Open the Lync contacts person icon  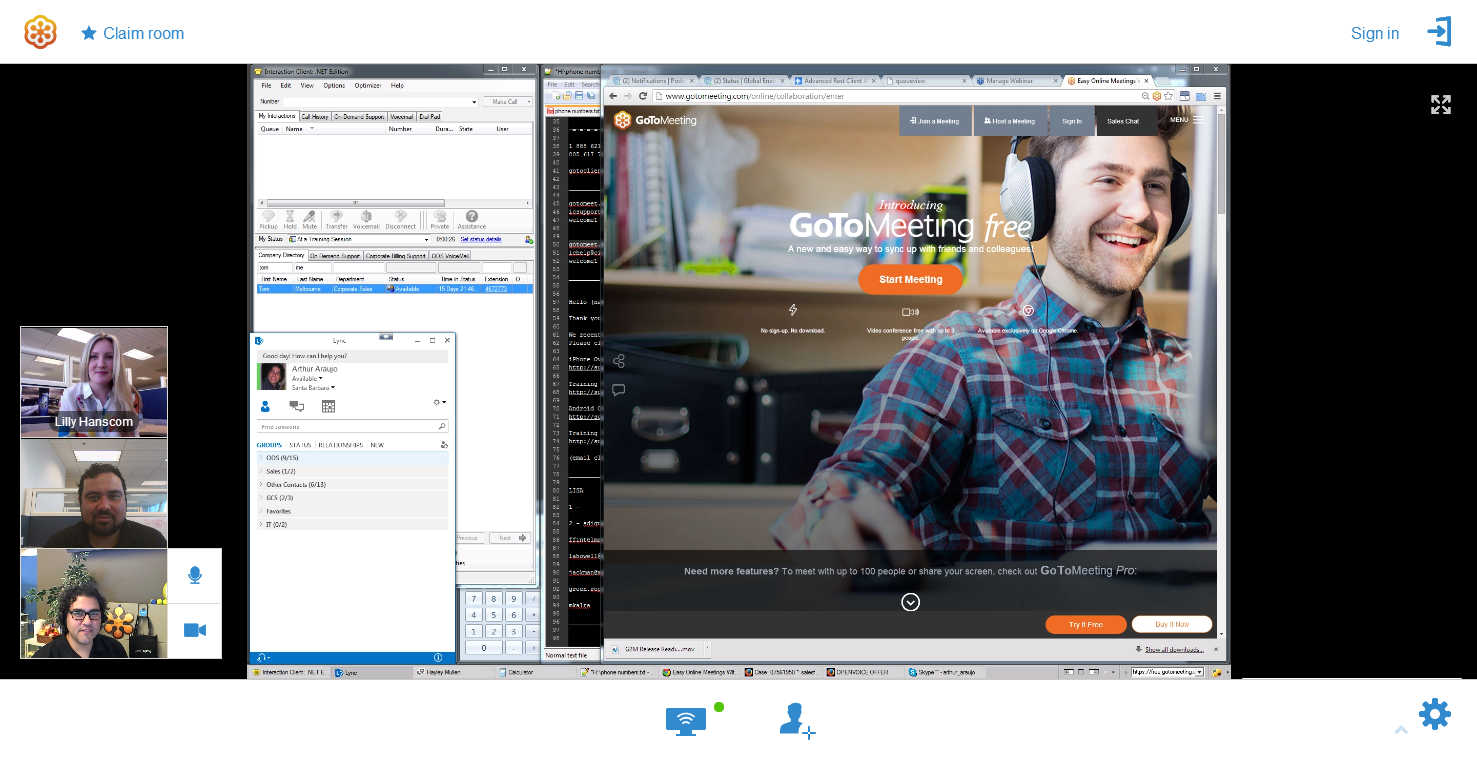click(x=265, y=406)
